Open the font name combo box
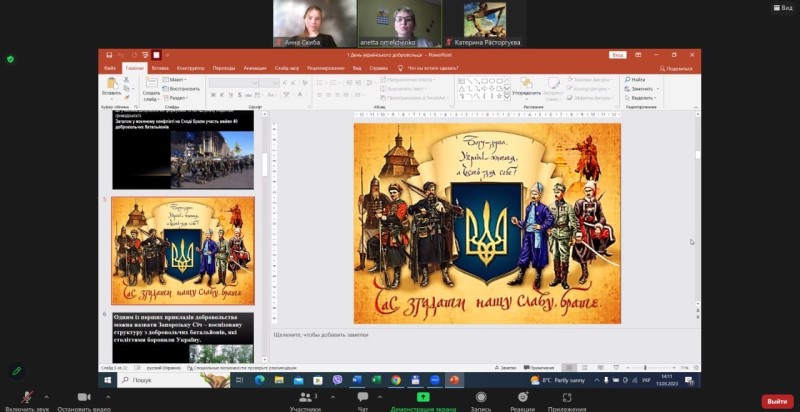The width and height of the screenshot is (800, 412). 233,83
